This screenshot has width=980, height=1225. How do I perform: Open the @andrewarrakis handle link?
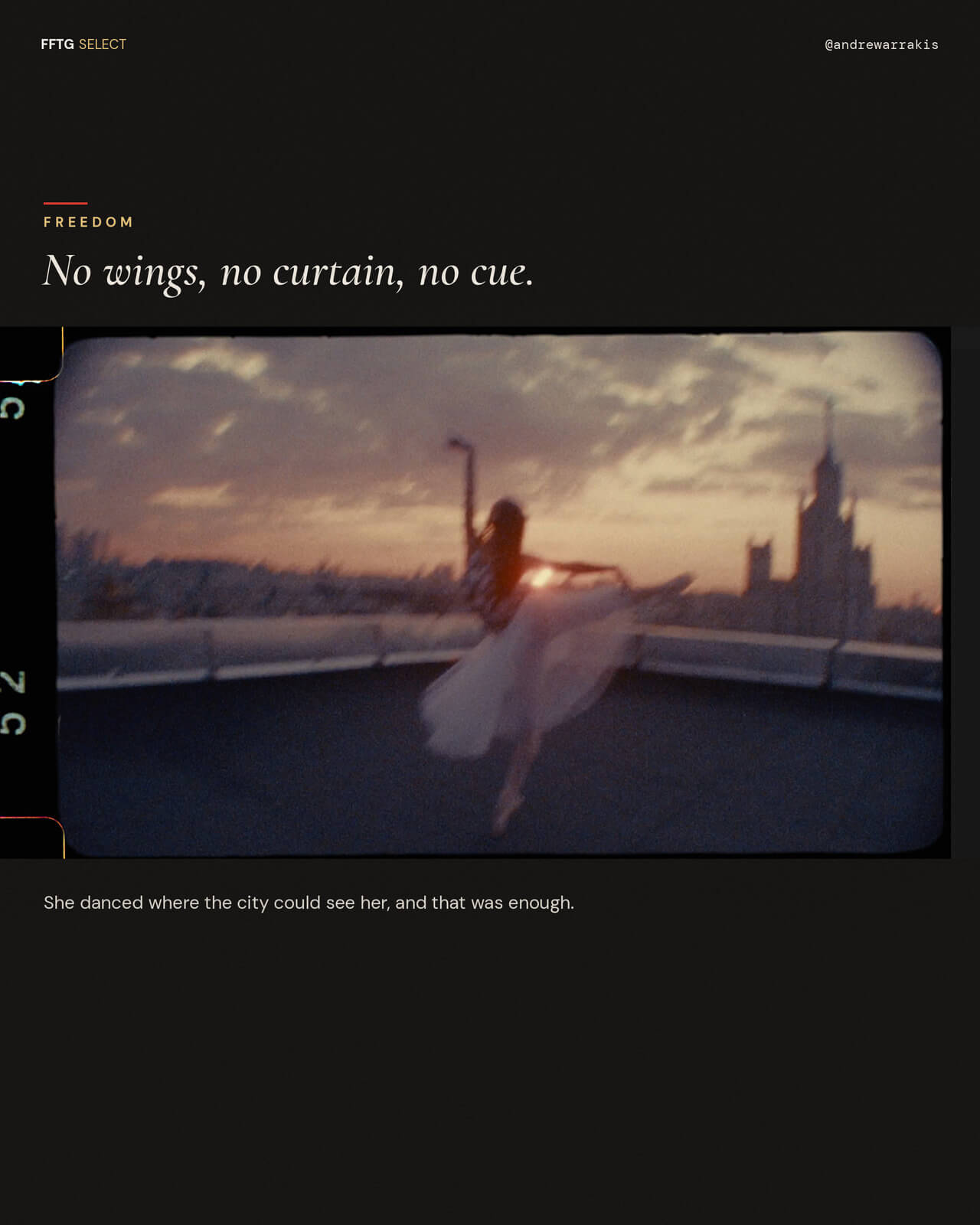(x=881, y=44)
